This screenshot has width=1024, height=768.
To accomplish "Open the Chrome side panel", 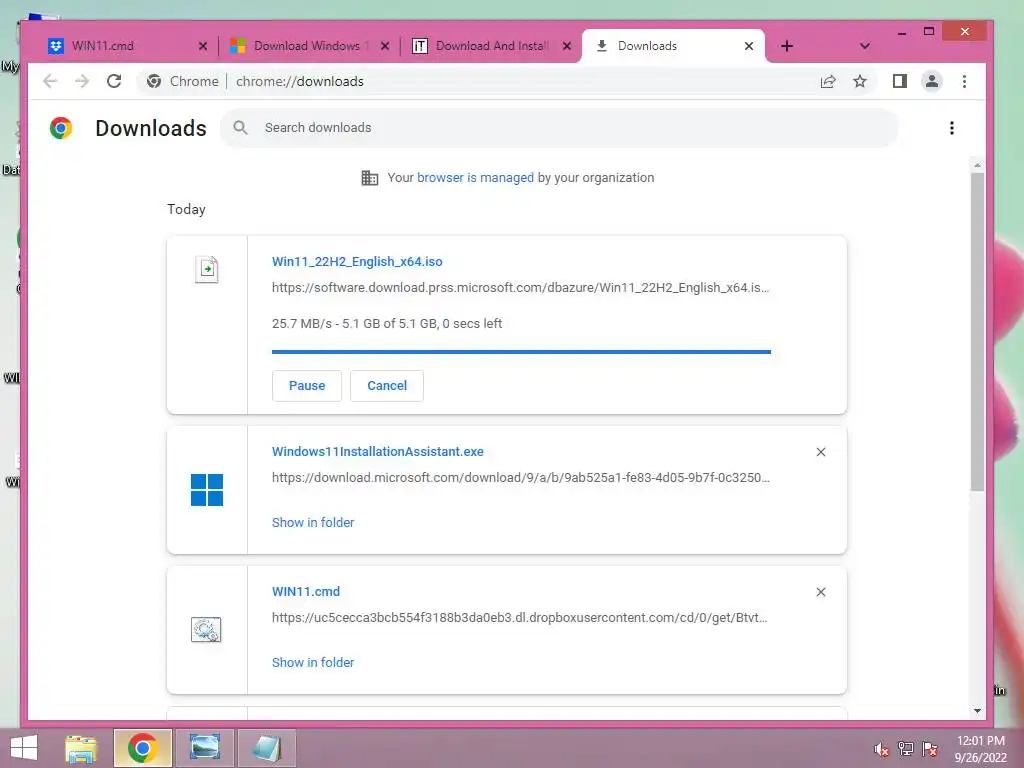I will [900, 81].
